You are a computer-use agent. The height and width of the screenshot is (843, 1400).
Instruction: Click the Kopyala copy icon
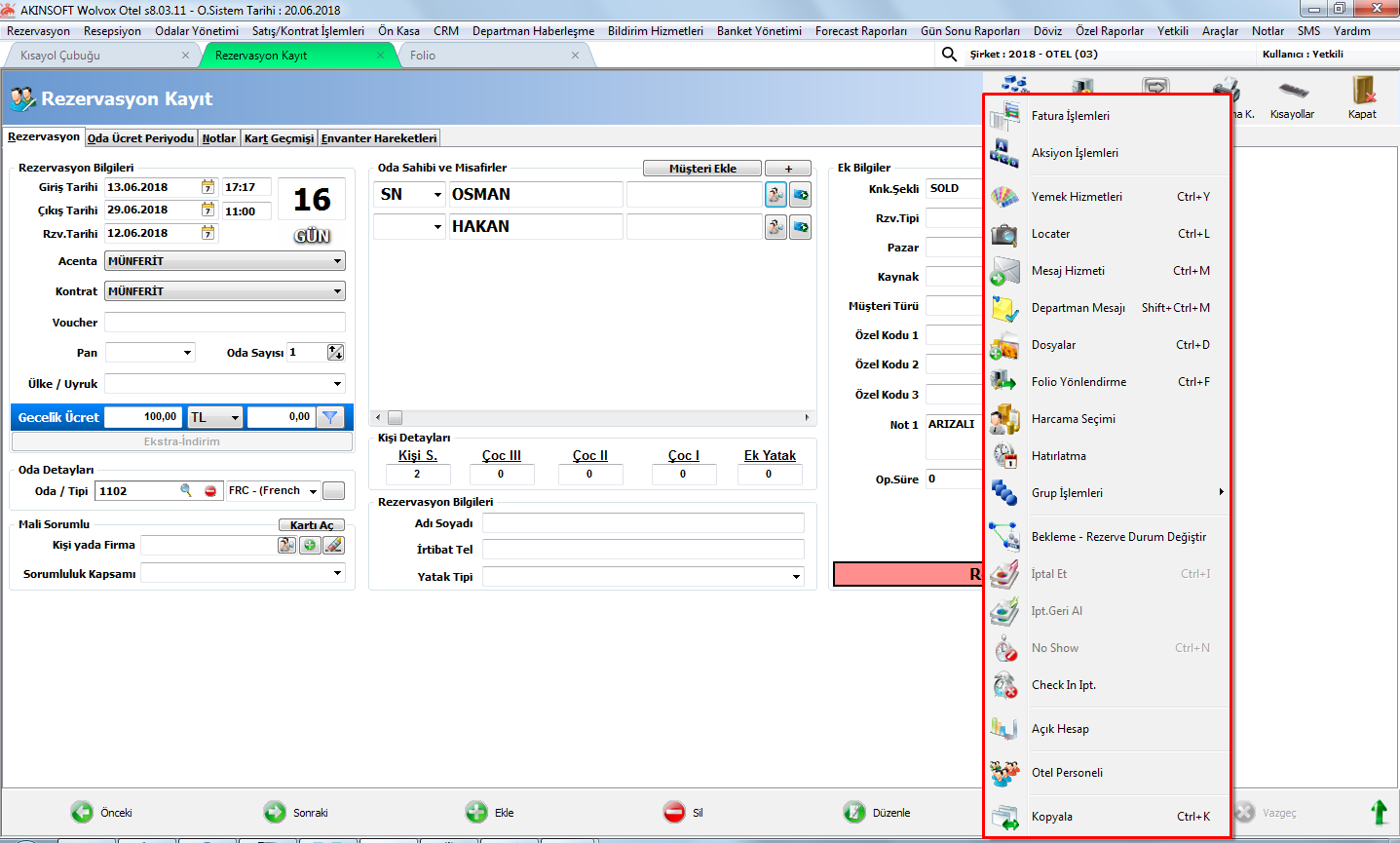(1004, 817)
